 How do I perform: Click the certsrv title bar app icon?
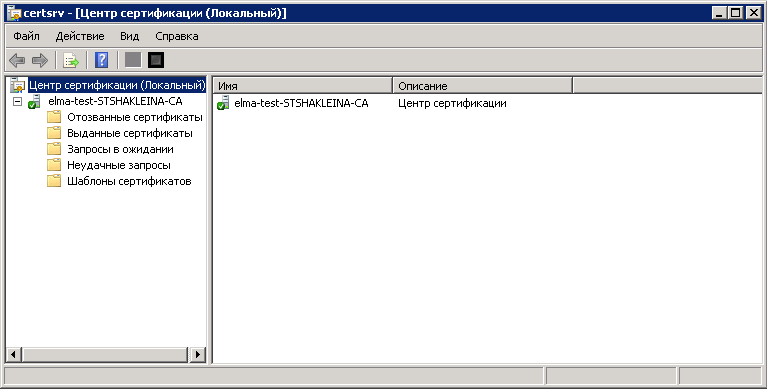pyautogui.click(x=14, y=13)
